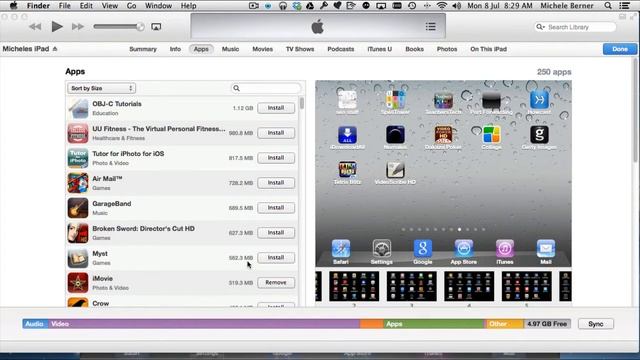Open the Finder menu in menu bar
The width and height of the screenshot is (640, 360).
[x=38, y=6]
